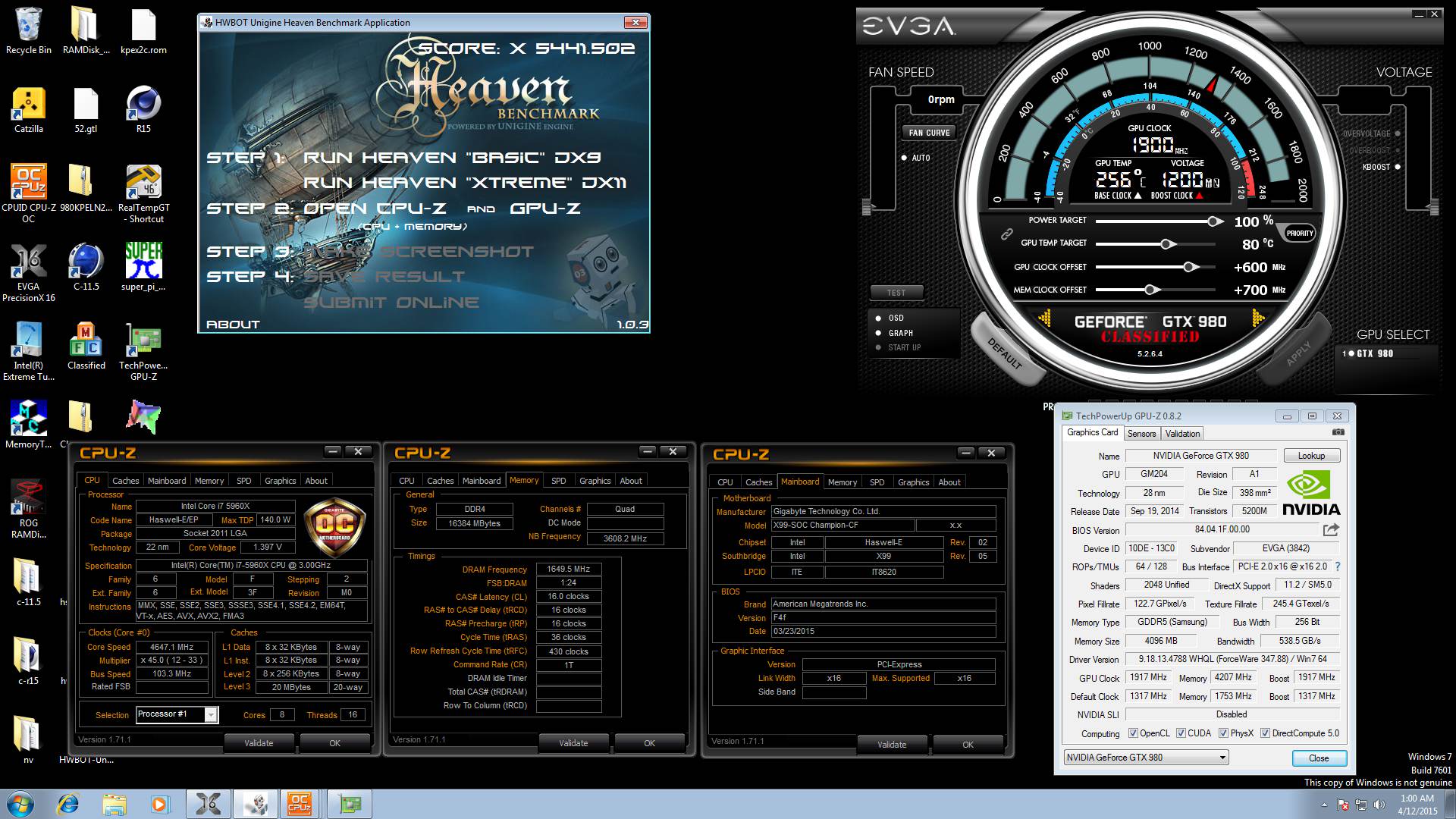The width and height of the screenshot is (1456, 819).
Task: Open Windows Explorer from the taskbar
Action: point(115,804)
